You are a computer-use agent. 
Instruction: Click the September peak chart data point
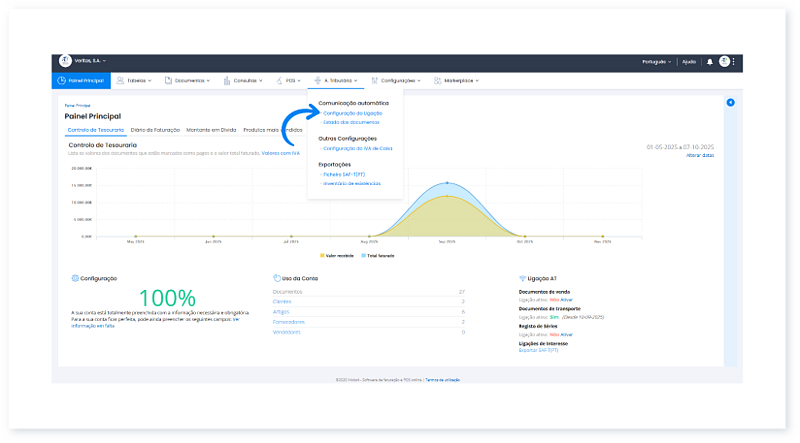click(447, 183)
